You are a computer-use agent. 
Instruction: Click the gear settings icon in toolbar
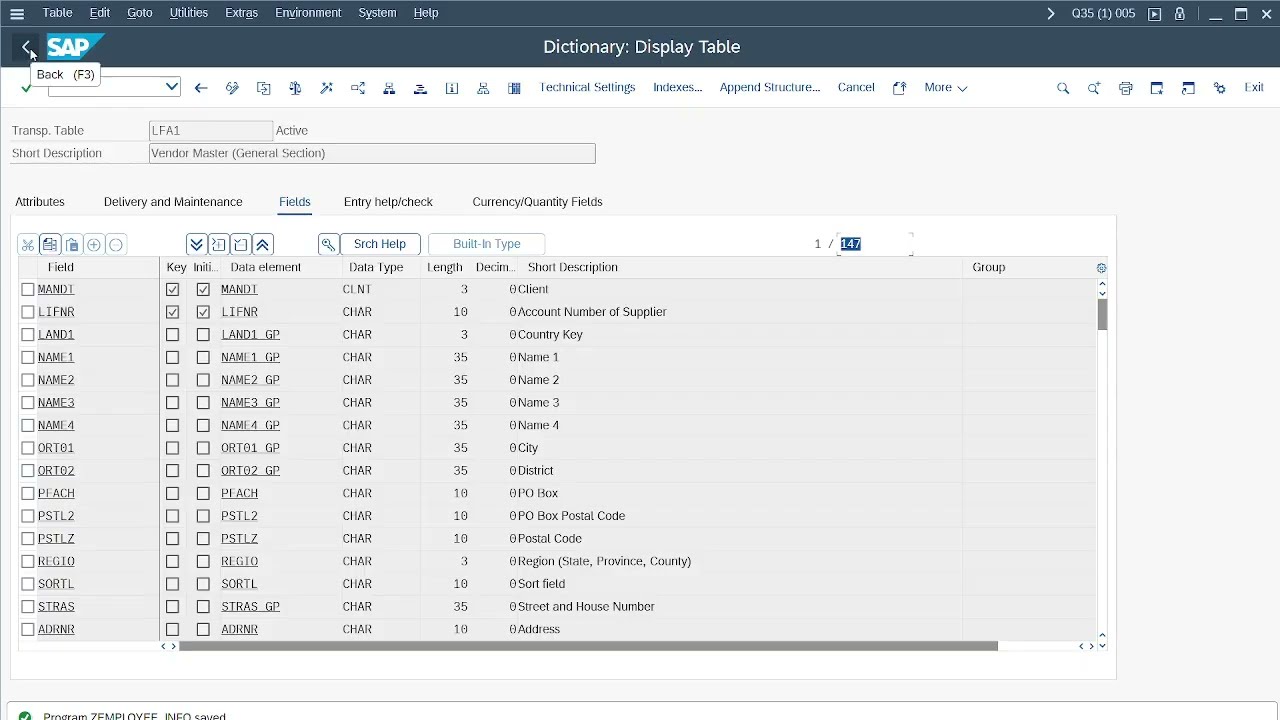pos(1220,88)
